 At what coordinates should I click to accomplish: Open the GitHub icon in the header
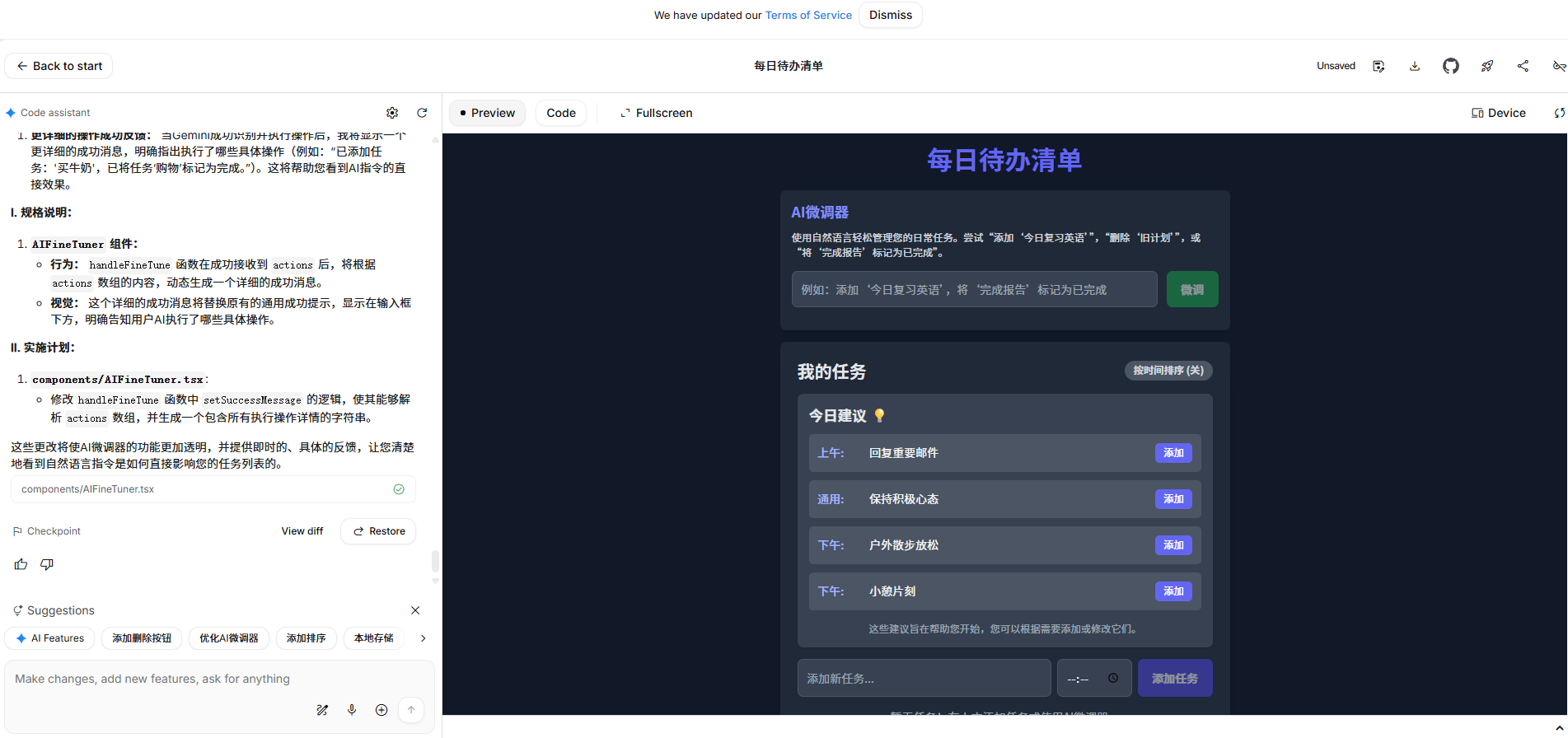click(x=1450, y=66)
